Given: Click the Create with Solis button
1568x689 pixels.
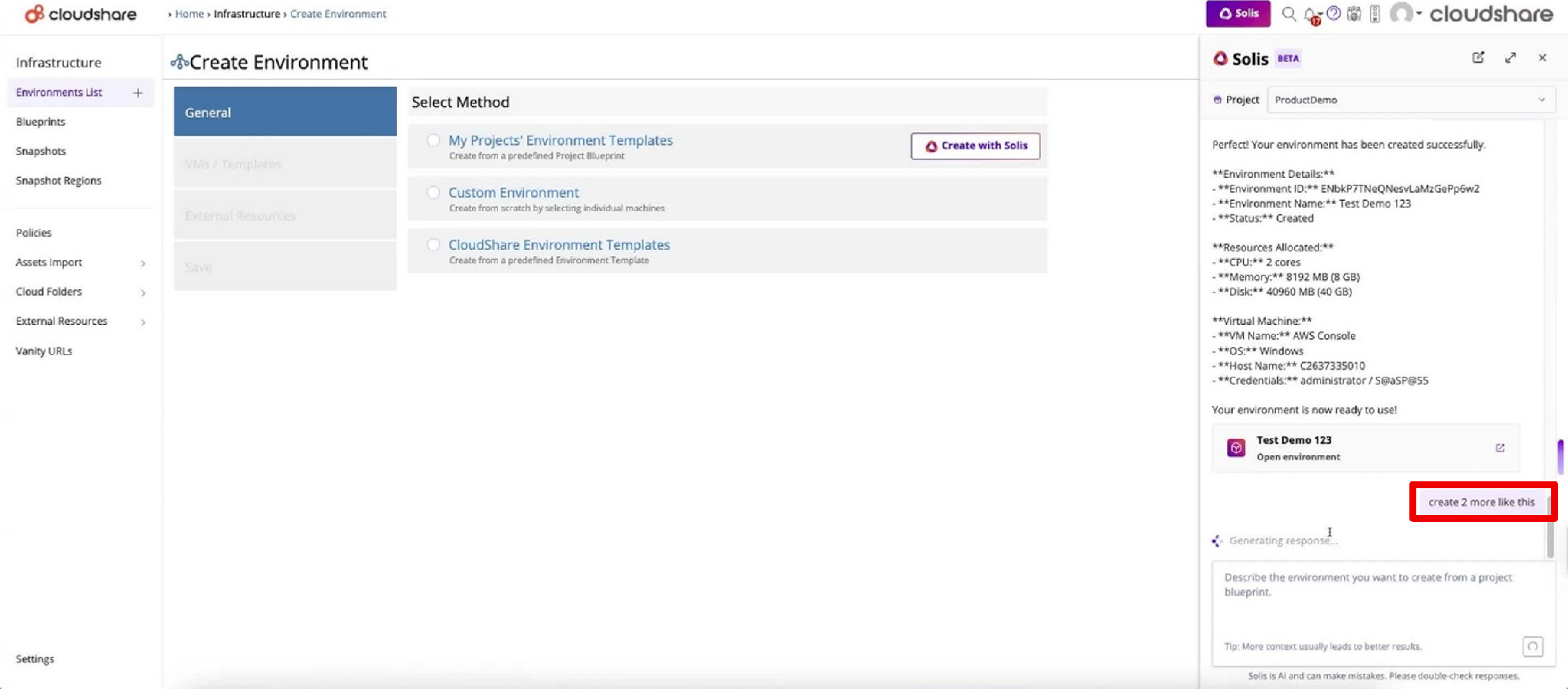Looking at the screenshot, I should 975,146.
